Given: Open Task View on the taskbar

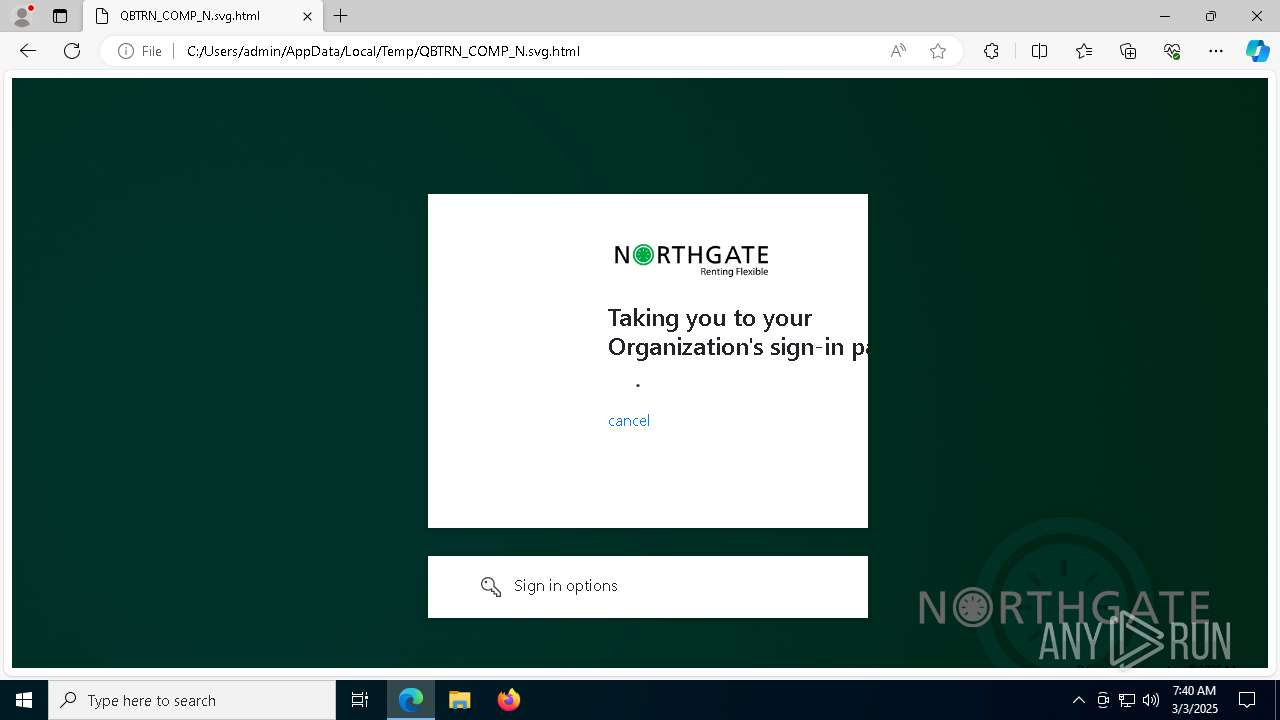Looking at the screenshot, I should (x=360, y=700).
